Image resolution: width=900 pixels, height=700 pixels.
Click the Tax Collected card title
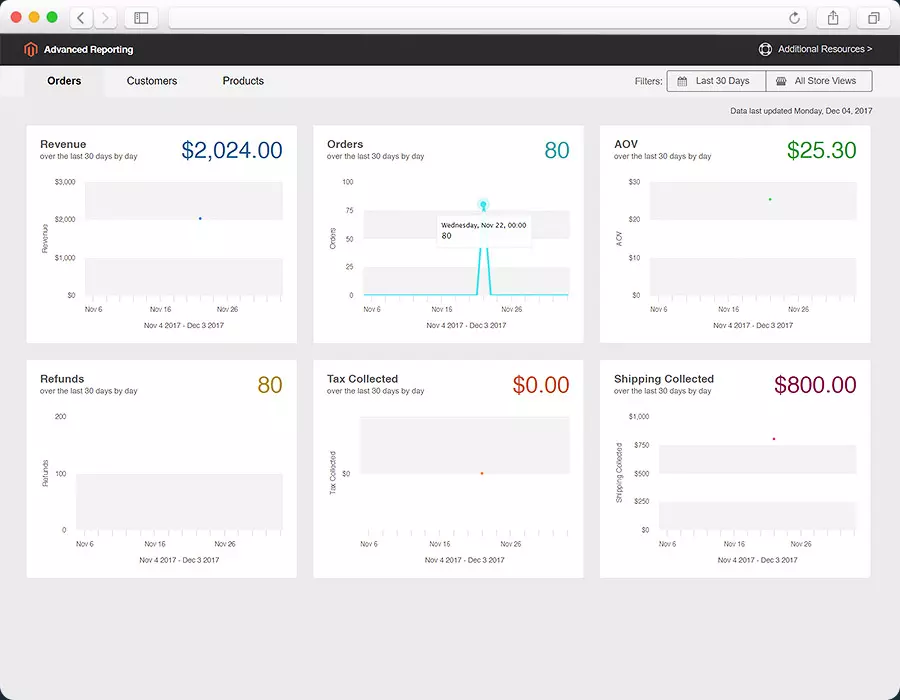click(362, 379)
